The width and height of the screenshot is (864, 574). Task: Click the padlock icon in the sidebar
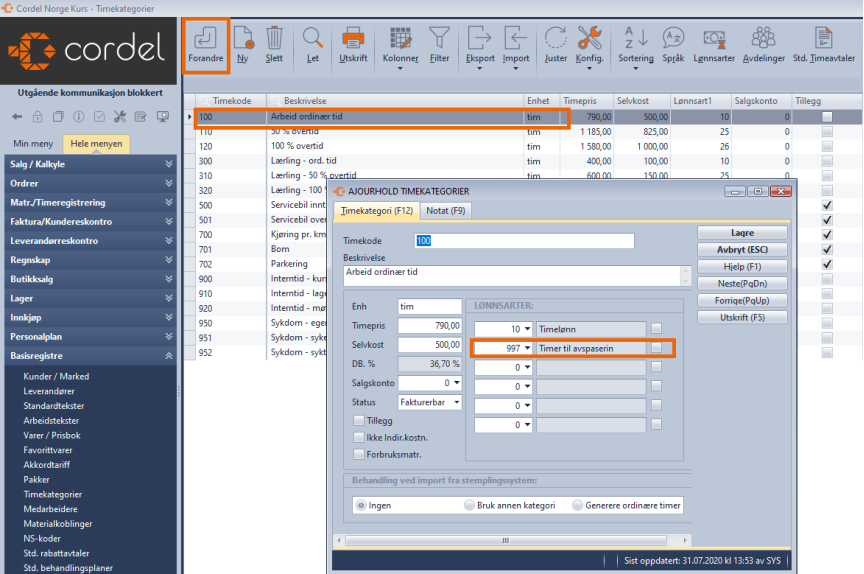click(37, 116)
